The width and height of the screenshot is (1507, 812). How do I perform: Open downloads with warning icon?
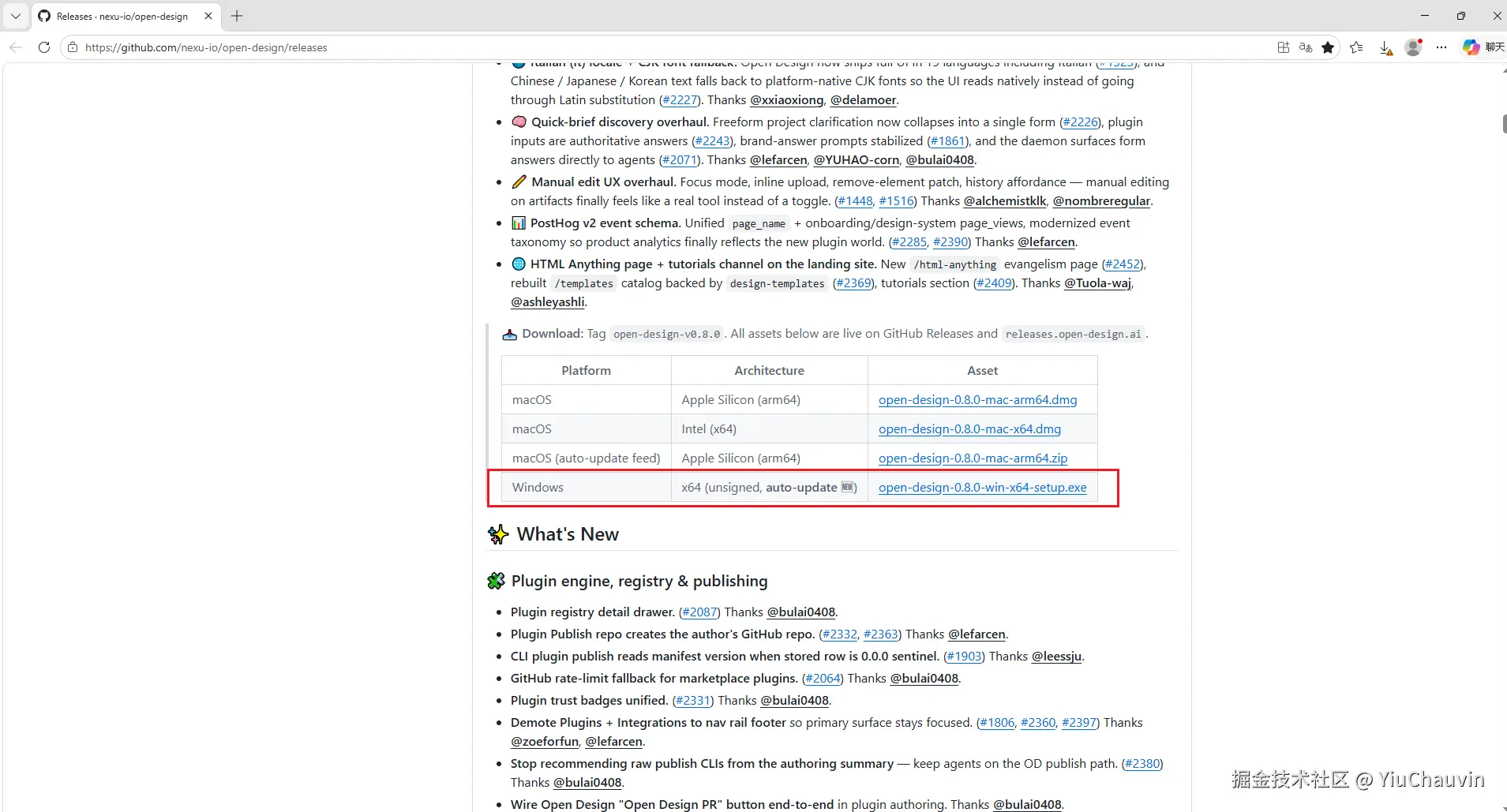pos(1386,48)
